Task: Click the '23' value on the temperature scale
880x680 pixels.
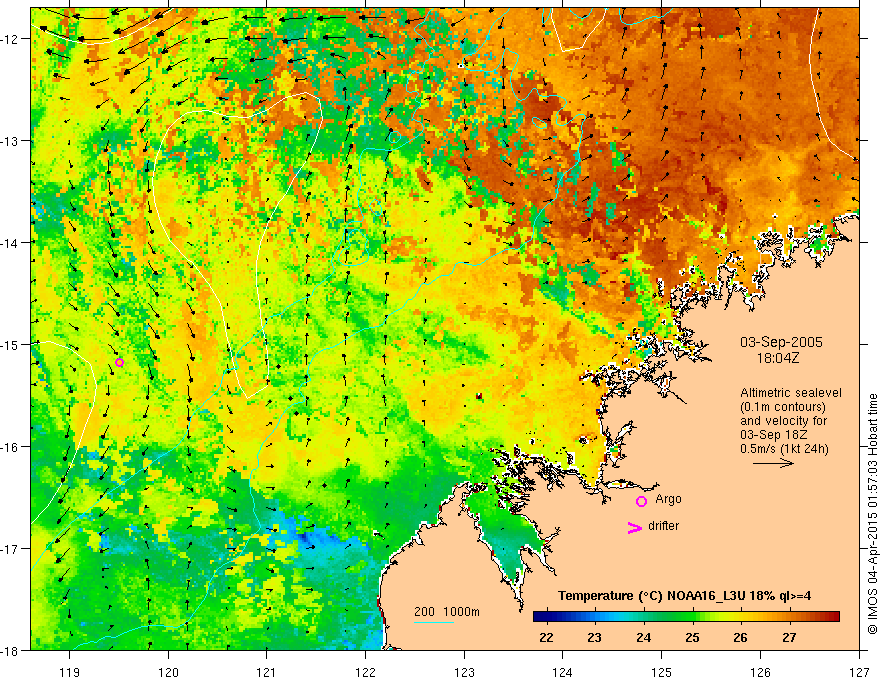Action: click(594, 637)
